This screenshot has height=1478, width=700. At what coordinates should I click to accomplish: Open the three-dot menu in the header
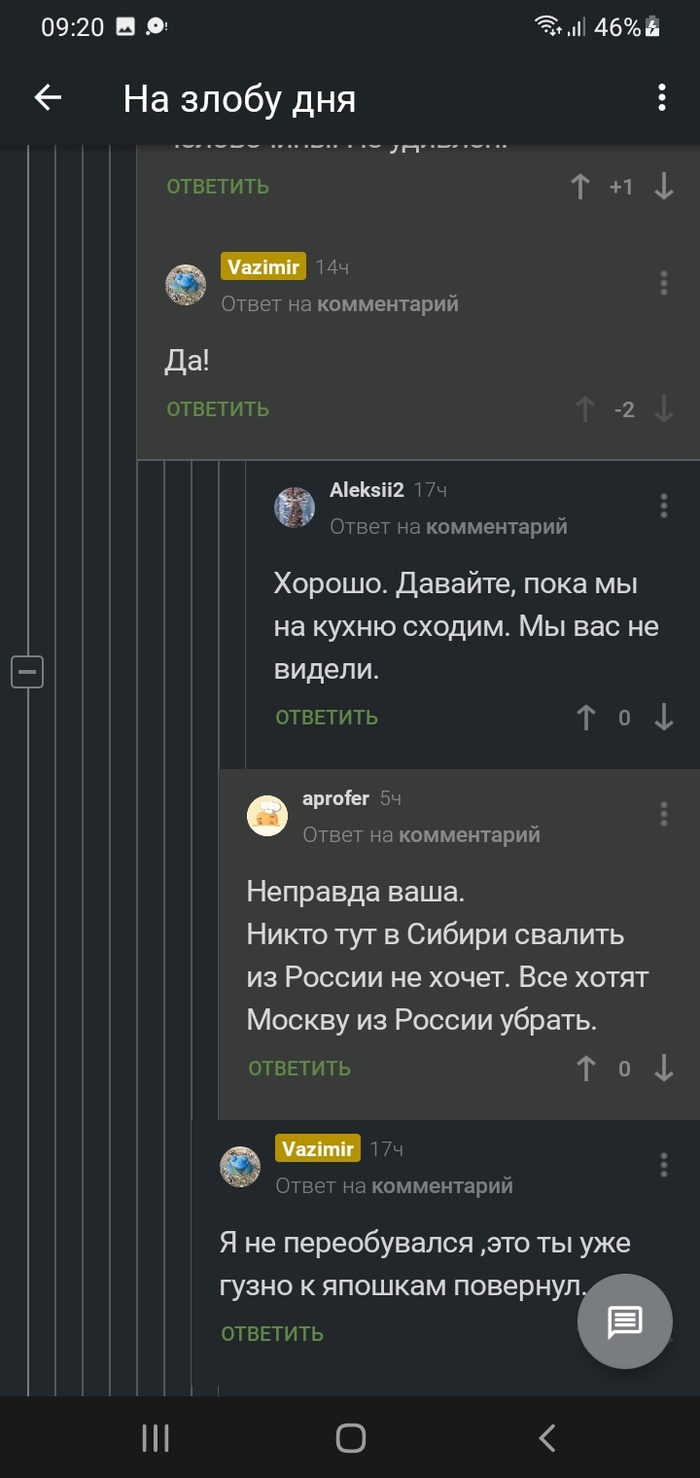[x=661, y=97]
